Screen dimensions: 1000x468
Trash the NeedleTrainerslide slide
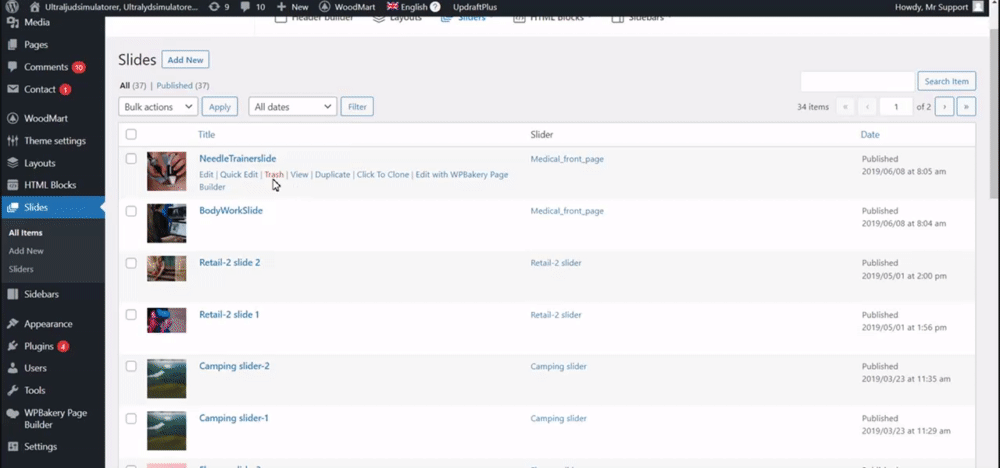coord(274,175)
